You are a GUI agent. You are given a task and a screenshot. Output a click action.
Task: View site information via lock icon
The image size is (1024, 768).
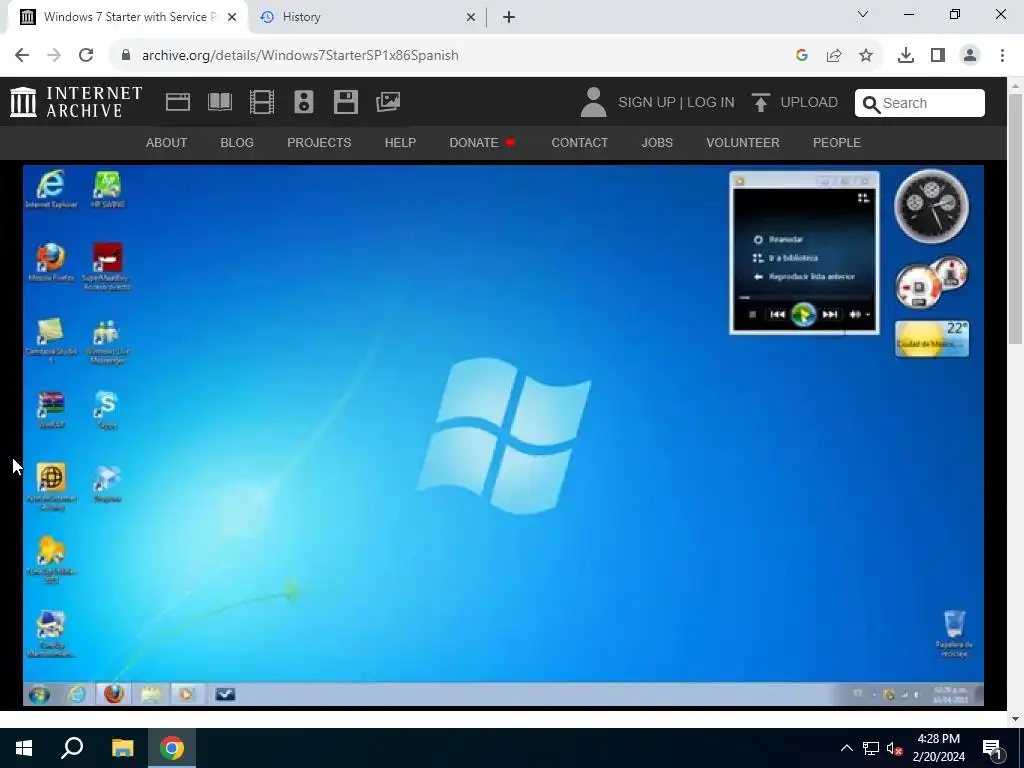click(x=126, y=55)
